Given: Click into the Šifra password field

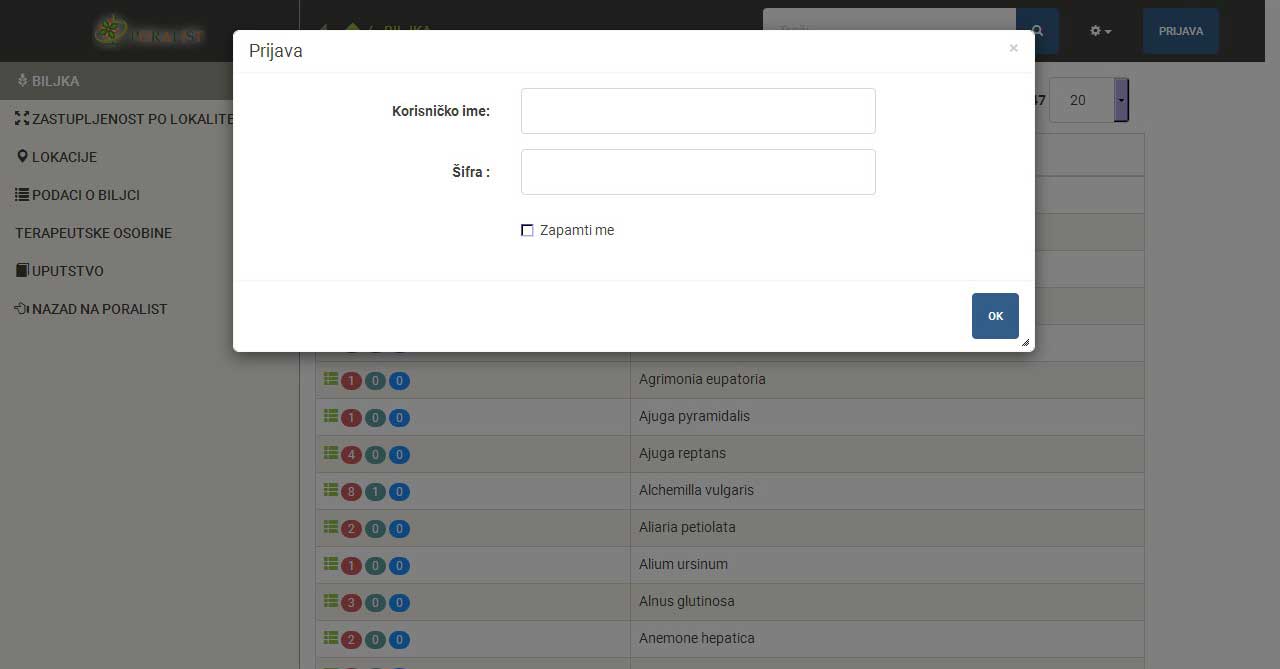Looking at the screenshot, I should pyautogui.click(x=698, y=172).
